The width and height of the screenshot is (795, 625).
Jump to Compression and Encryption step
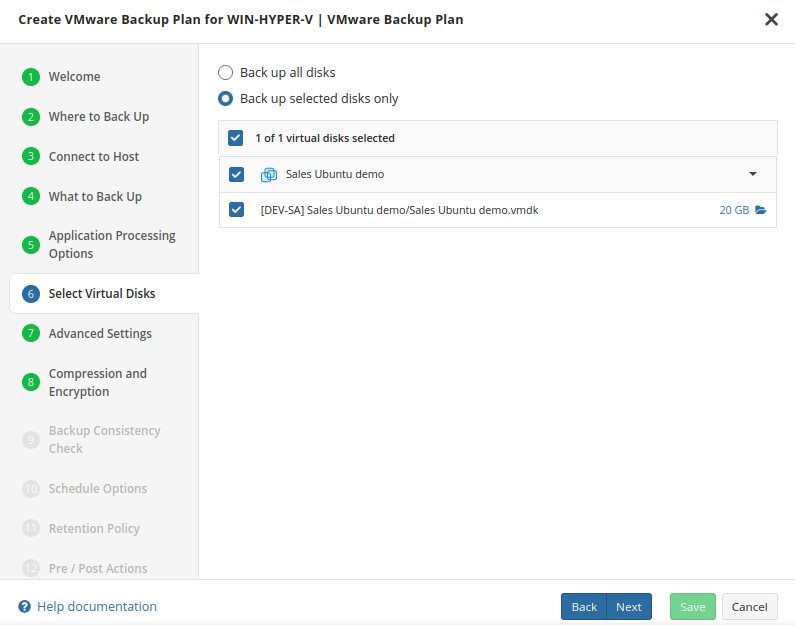click(97, 383)
